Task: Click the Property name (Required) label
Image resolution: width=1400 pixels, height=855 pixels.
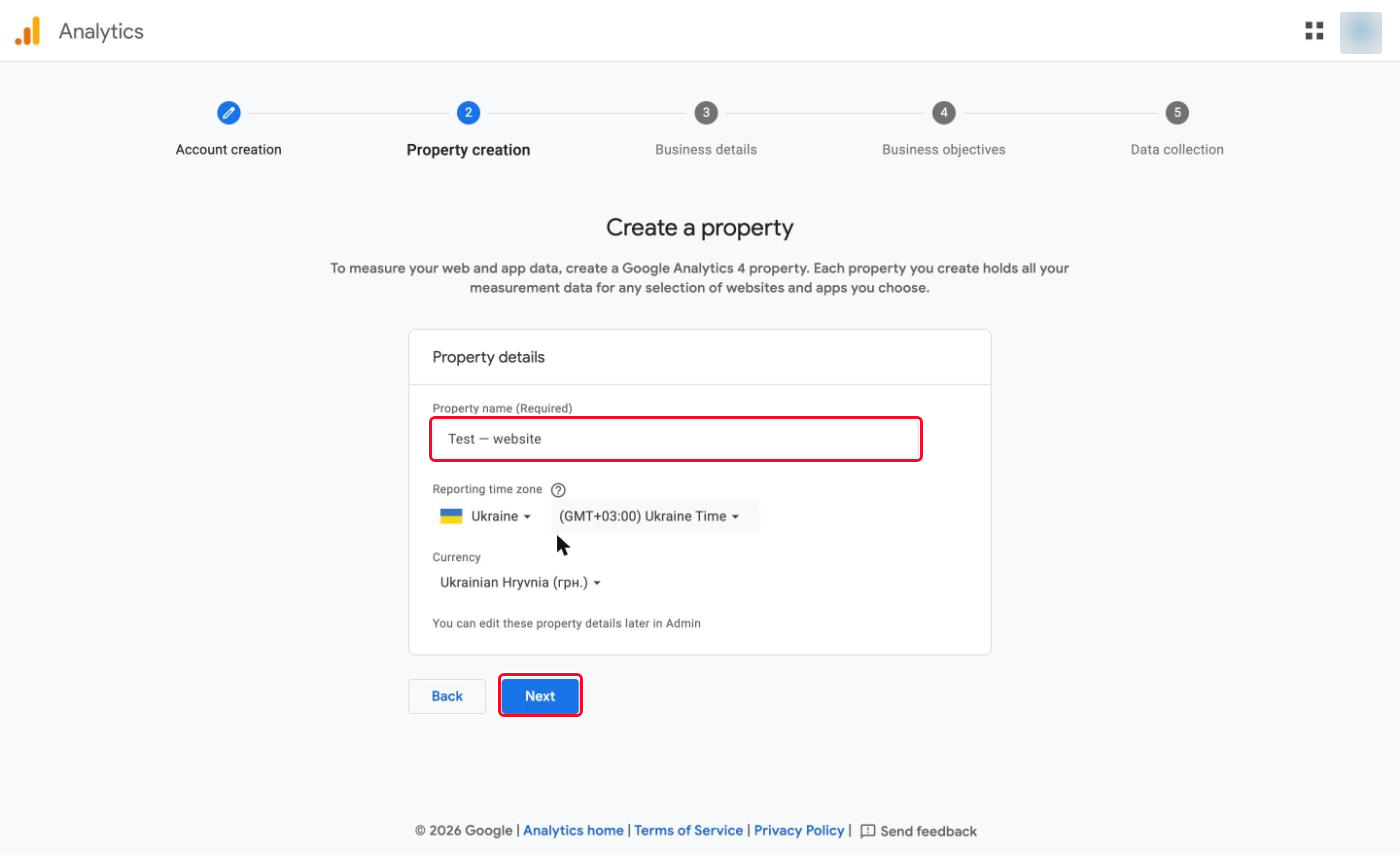Action: tap(502, 408)
